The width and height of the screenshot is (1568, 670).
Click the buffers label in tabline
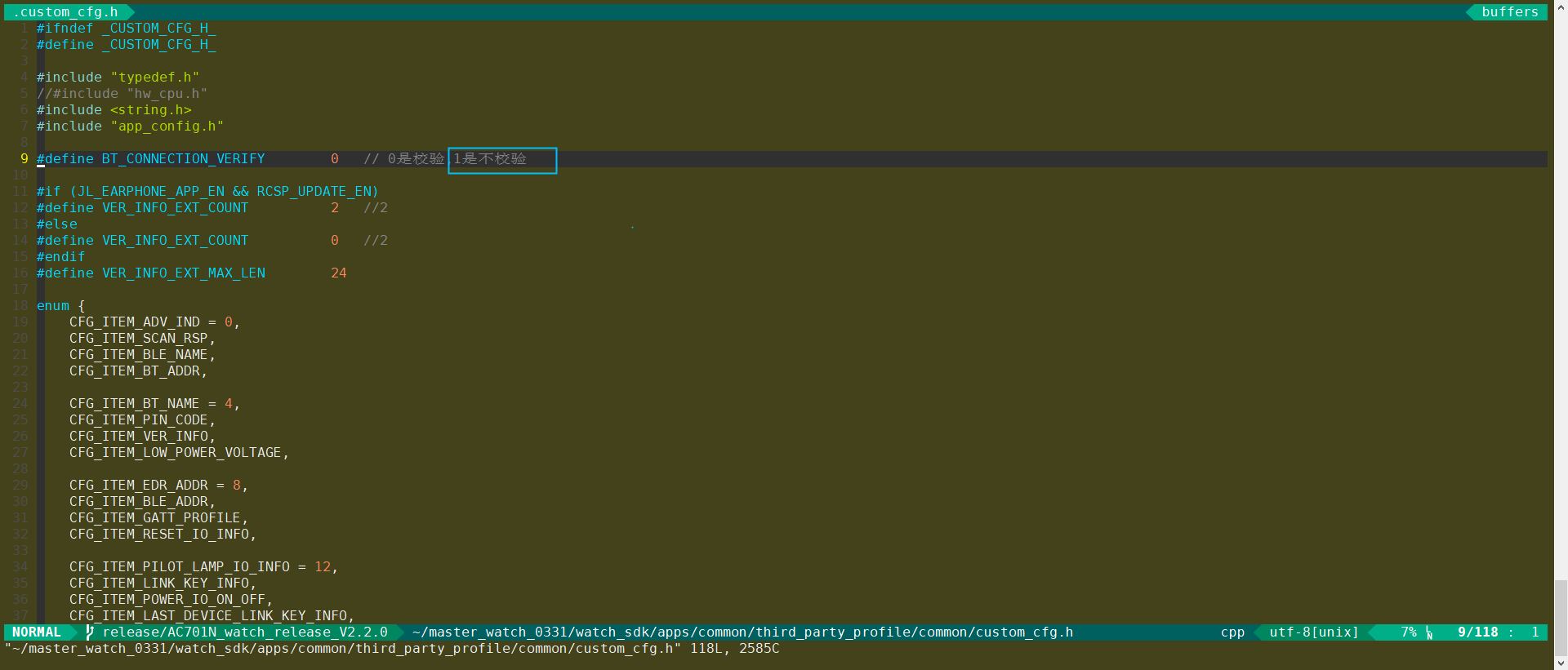(1510, 12)
